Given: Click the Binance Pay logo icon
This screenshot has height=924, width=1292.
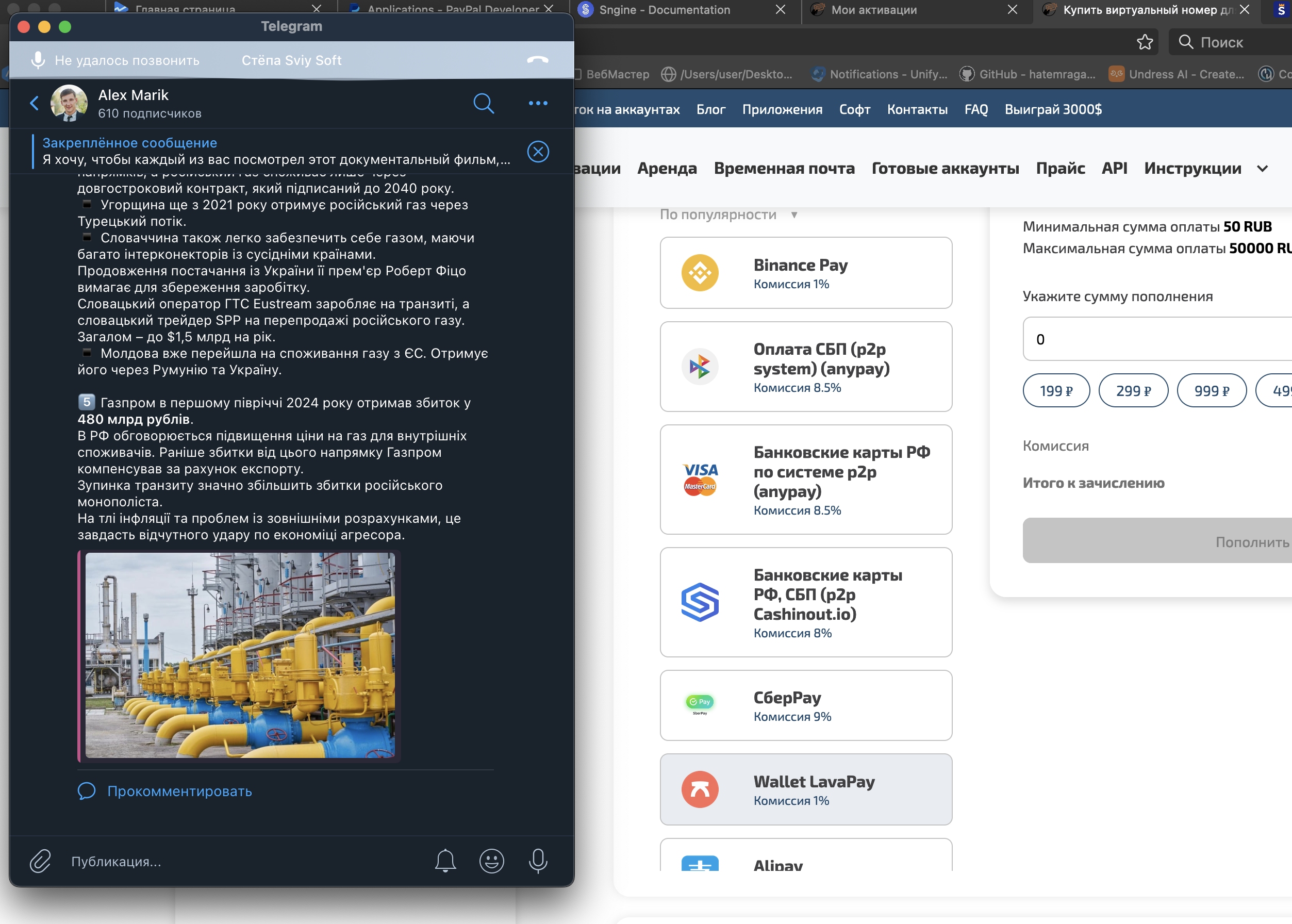Looking at the screenshot, I should coord(700,273).
